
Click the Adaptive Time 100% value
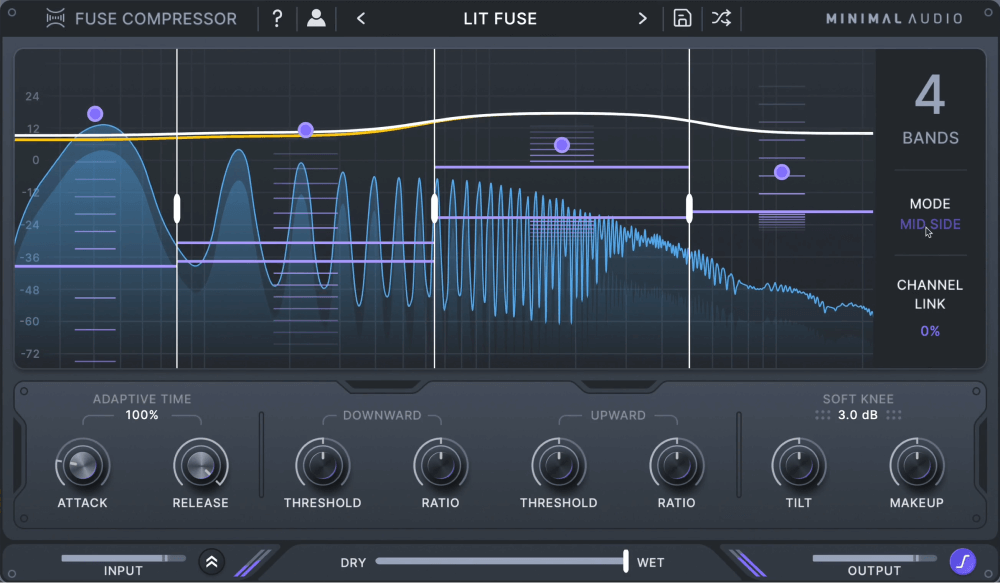[x=142, y=415]
